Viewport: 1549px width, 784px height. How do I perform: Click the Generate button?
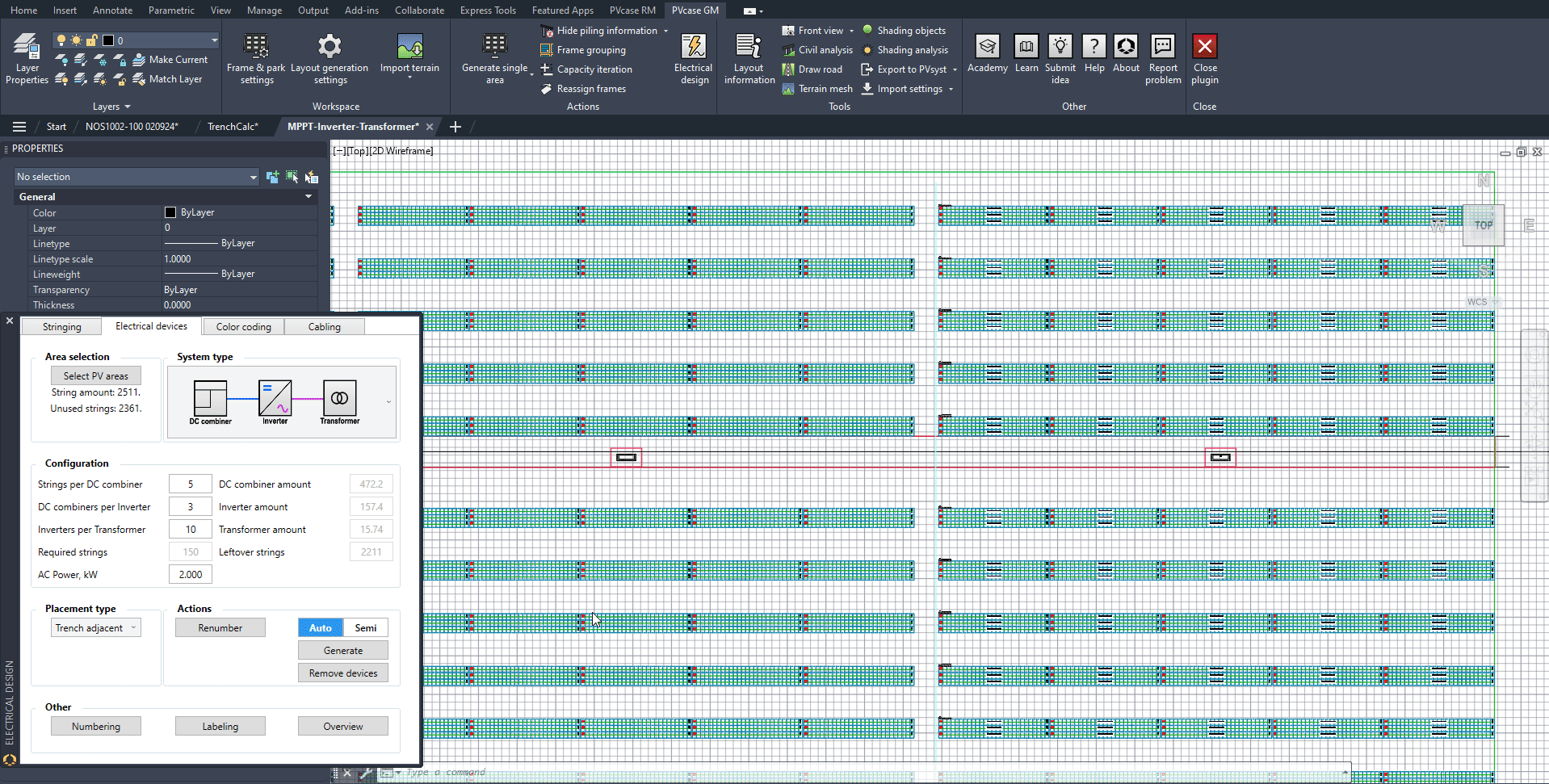342,651
